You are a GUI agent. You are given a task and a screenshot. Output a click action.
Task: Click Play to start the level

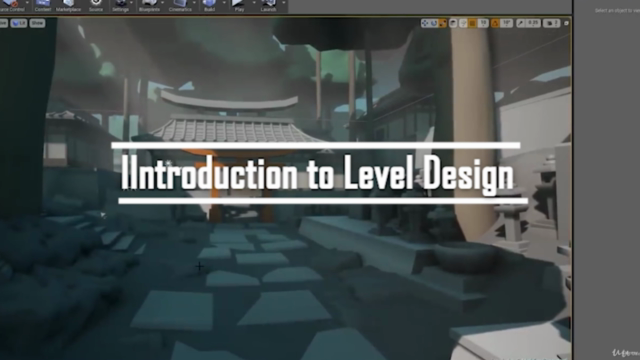pyautogui.click(x=239, y=5)
